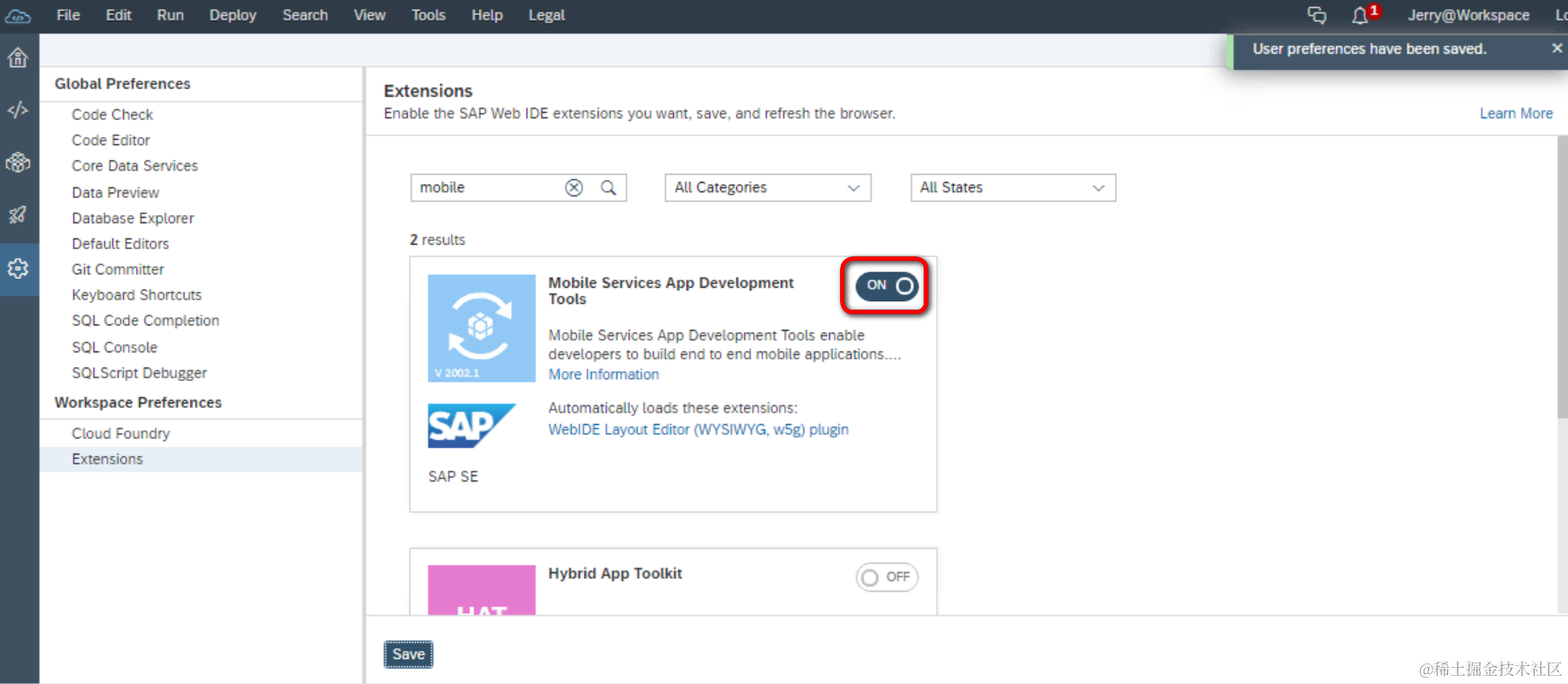Click the Mobile Services extension thumbnail

(x=481, y=328)
